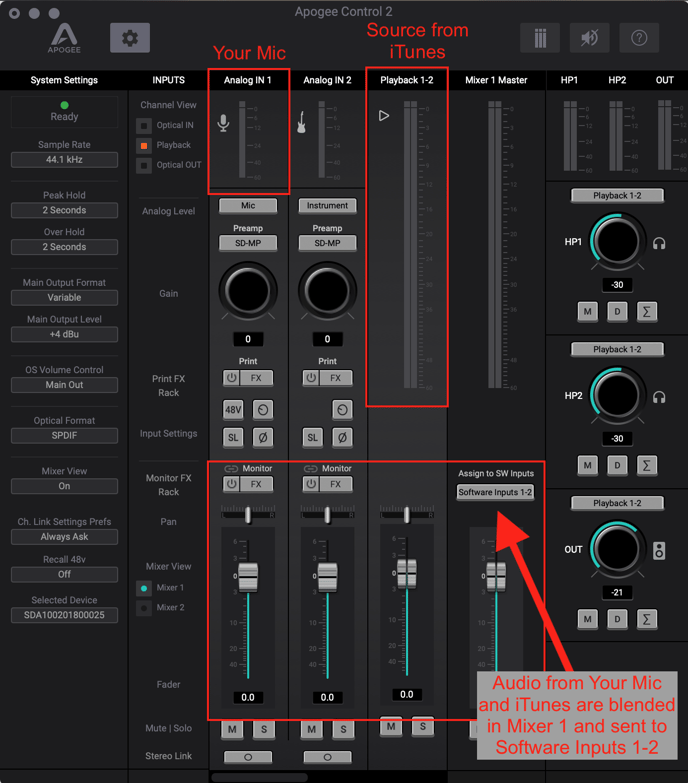The width and height of the screenshot is (688, 783).
Task: Open the settings gear panel
Action: [130, 38]
